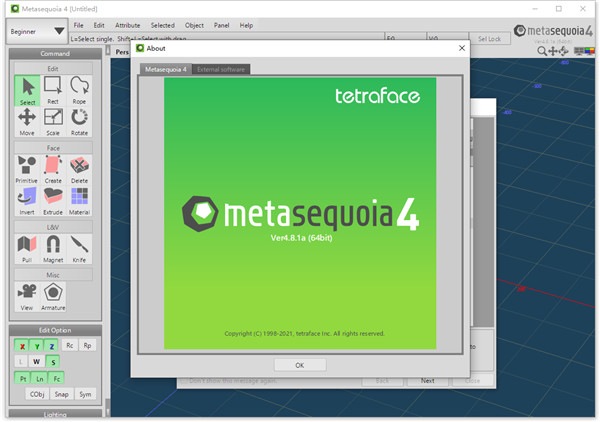Toggle the Snap option

(62, 394)
